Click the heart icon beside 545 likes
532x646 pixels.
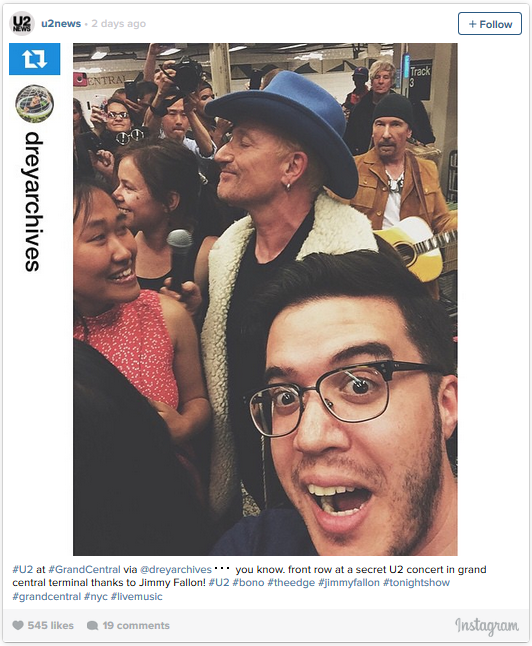pos(18,625)
